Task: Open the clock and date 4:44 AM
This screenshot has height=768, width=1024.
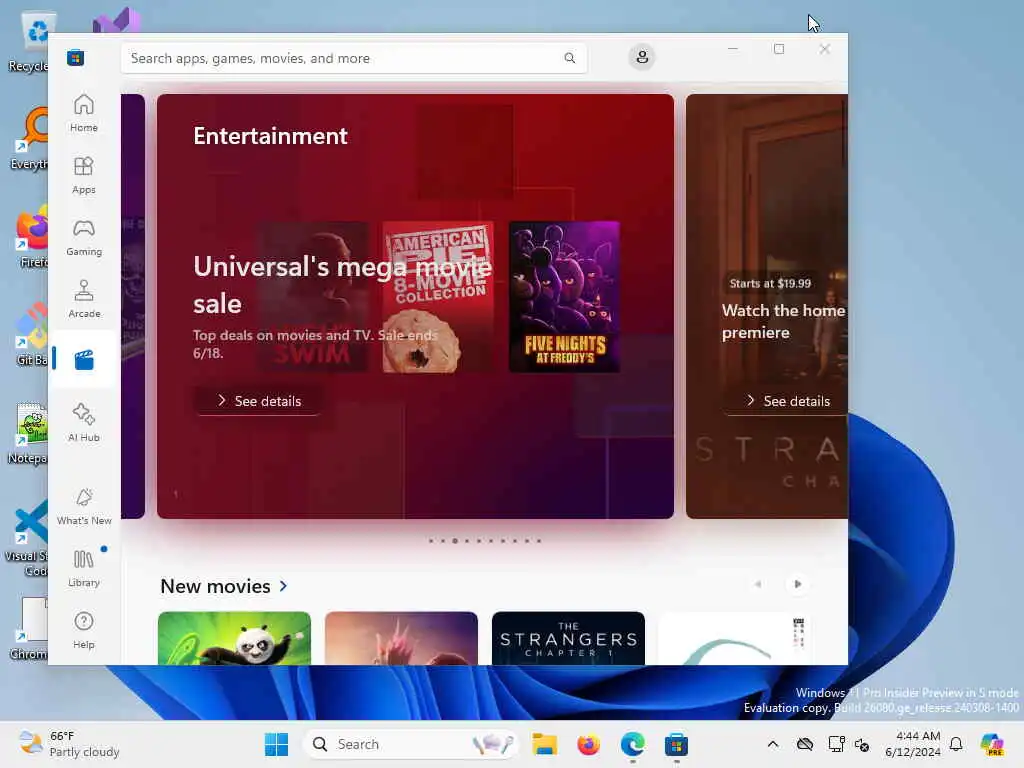Action: point(912,744)
